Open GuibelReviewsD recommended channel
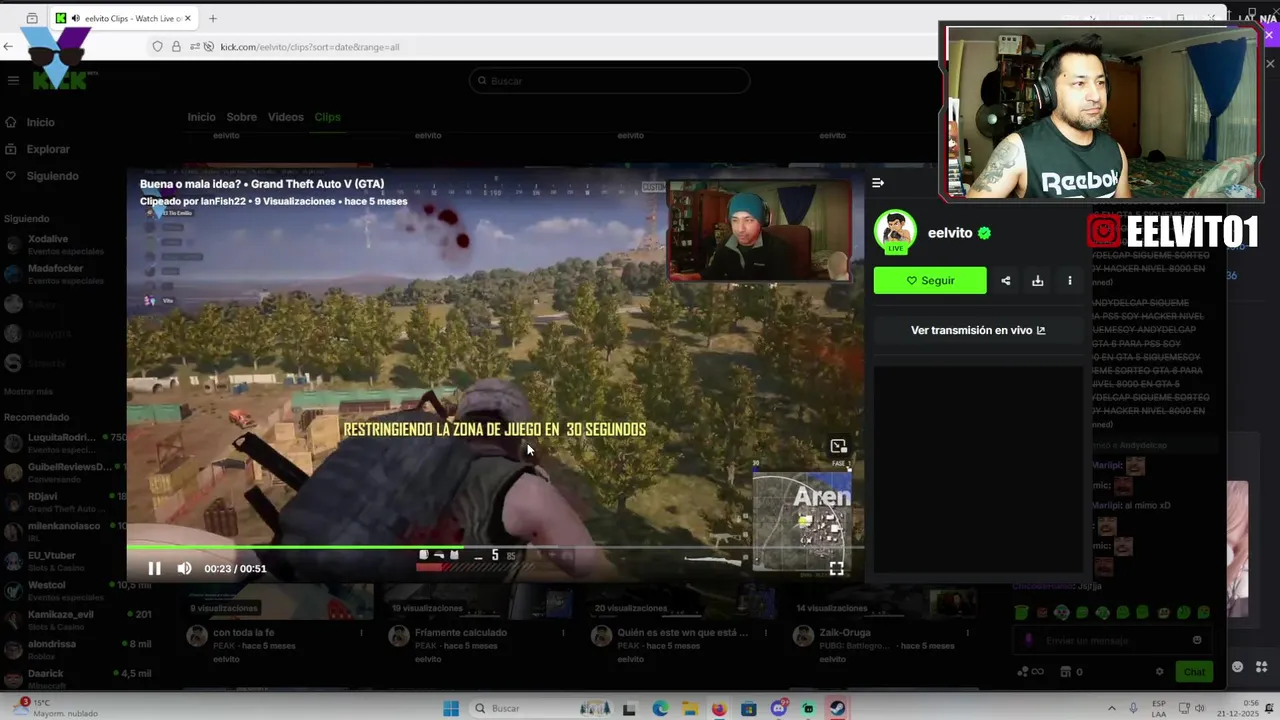 (65, 472)
